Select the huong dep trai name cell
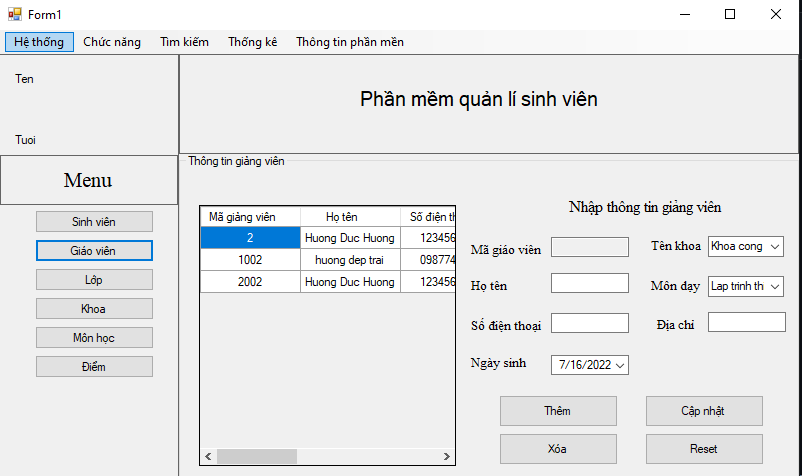 point(350,260)
